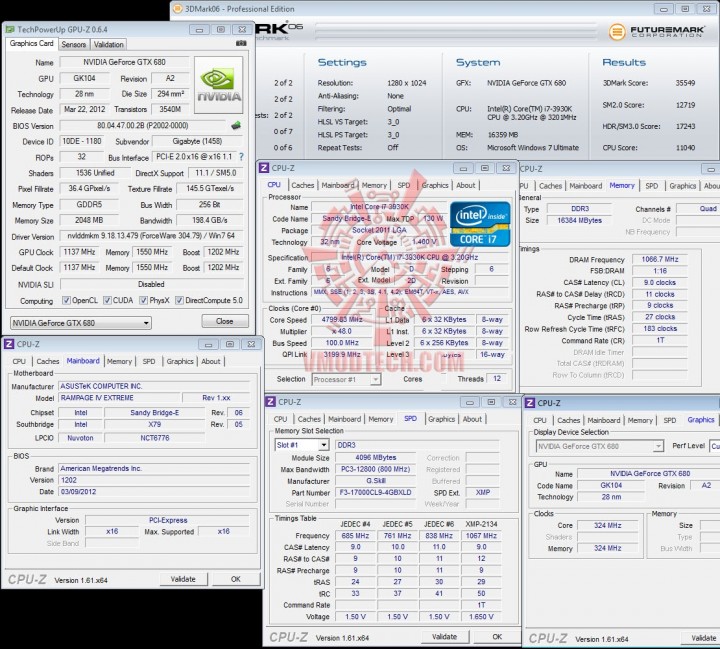The image size is (720, 649).
Task: Click the Z icon of the CPU-Z Graphics window
Action: pos(530,403)
